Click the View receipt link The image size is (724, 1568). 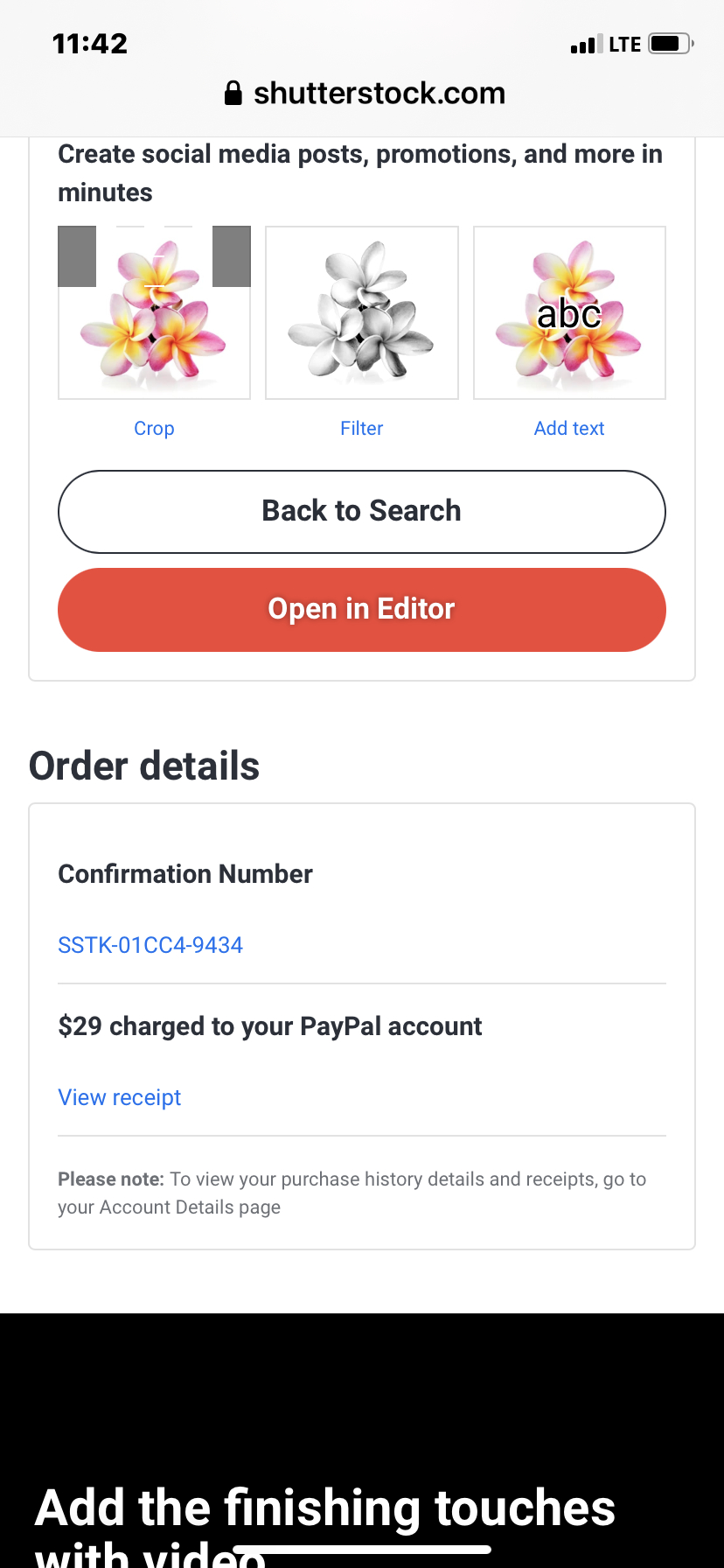119,1096
